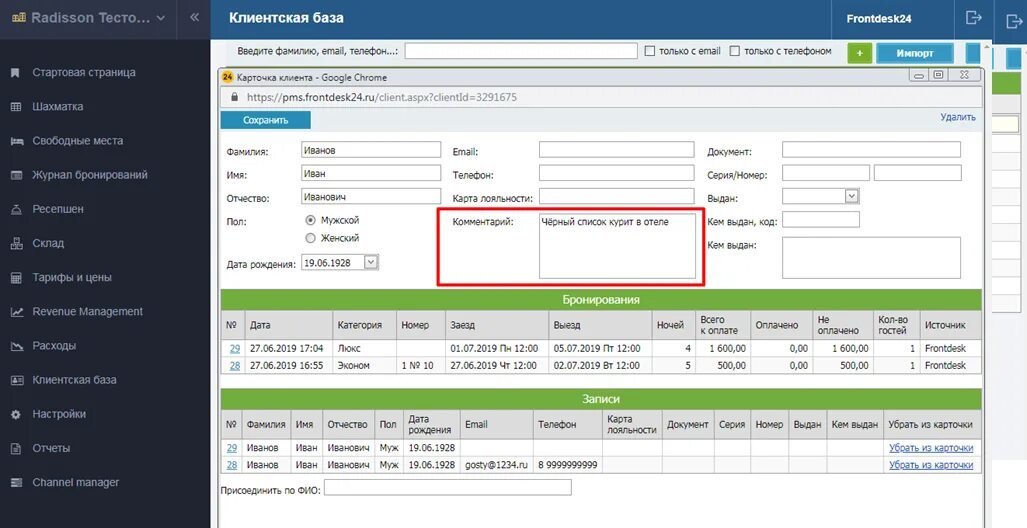
Task: Click the Клиентская база card icon
Action: tap(17, 380)
